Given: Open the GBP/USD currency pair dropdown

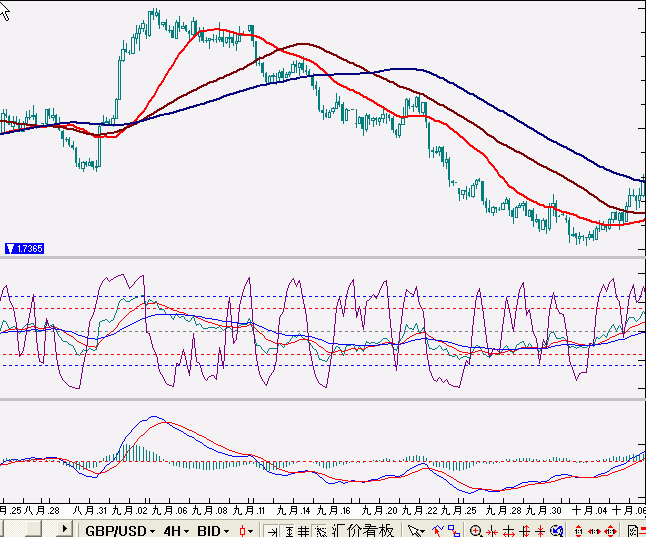Looking at the screenshot, I should coord(119,530).
